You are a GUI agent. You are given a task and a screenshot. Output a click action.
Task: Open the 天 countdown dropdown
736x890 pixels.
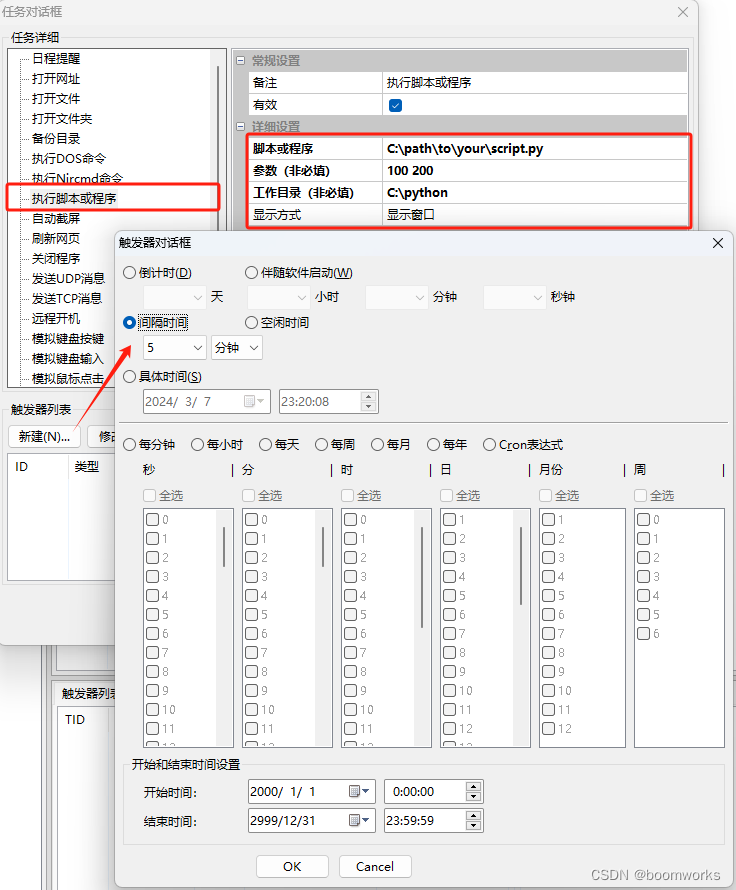pos(175,297)
